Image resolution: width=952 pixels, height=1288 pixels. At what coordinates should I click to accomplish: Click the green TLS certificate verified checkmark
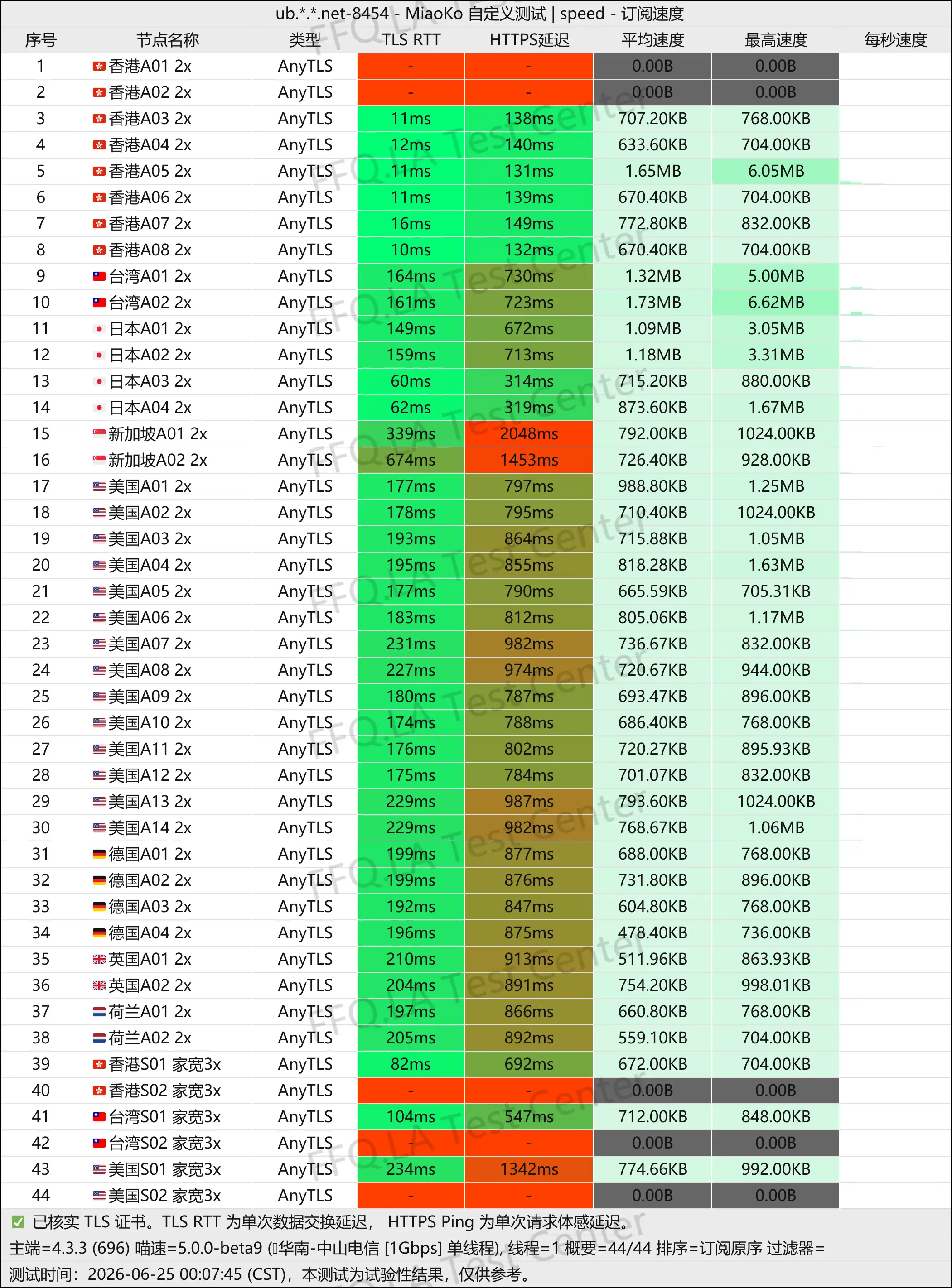tap(18, 1222)
